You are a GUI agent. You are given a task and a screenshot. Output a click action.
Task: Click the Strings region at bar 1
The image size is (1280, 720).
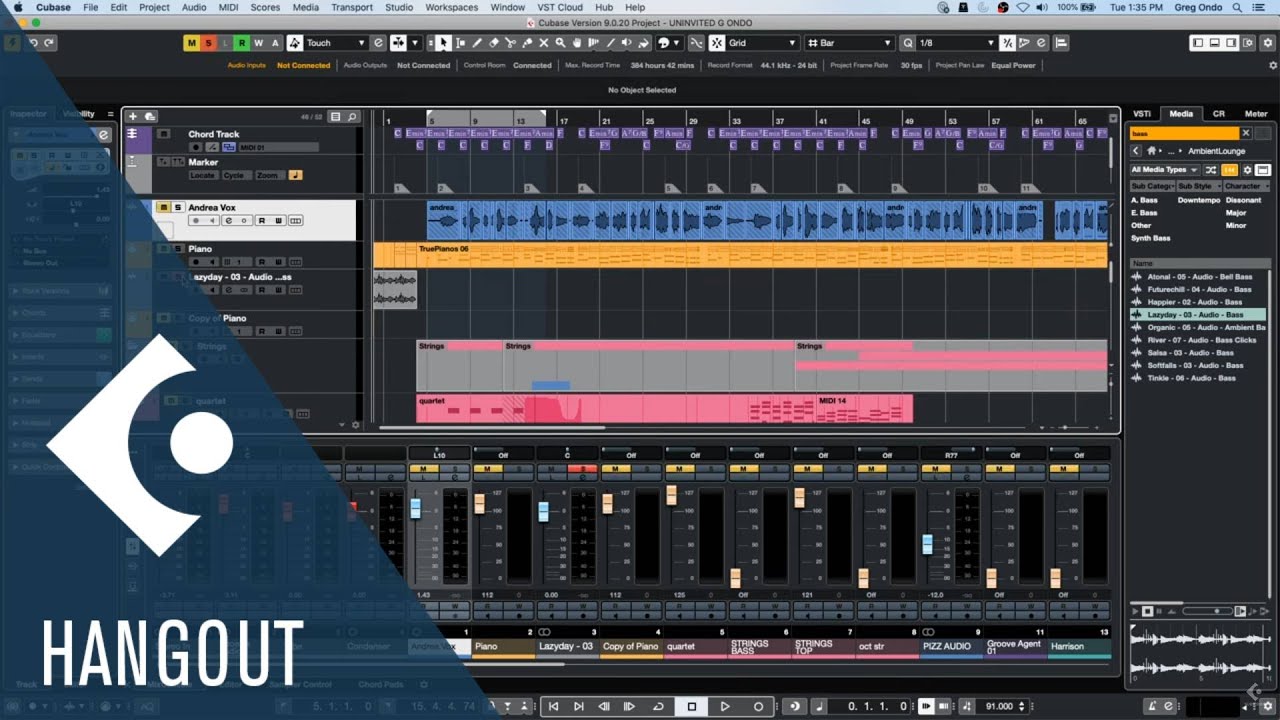[x=460, y=365]
